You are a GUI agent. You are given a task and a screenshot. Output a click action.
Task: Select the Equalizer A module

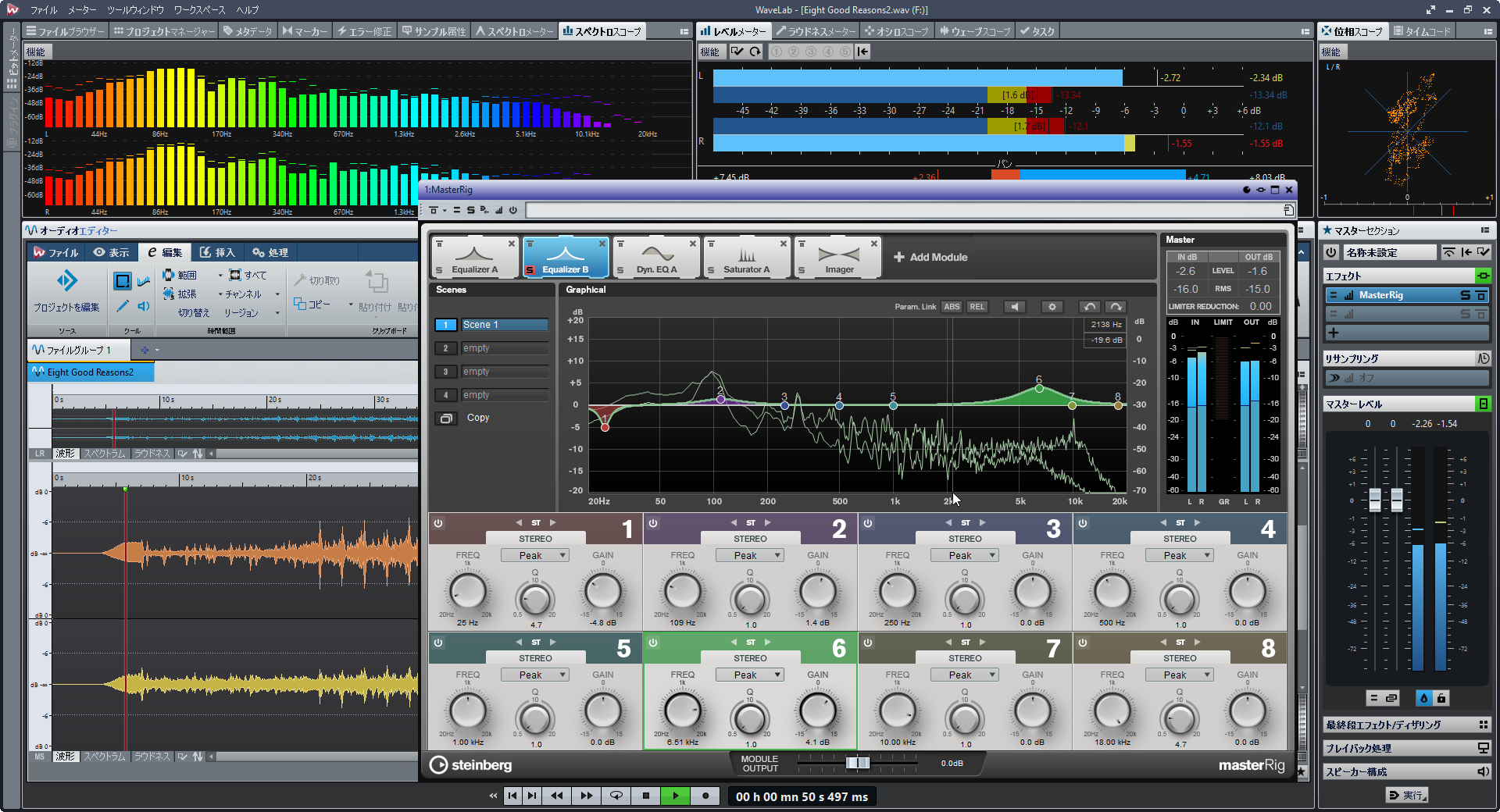pos(475,258)
